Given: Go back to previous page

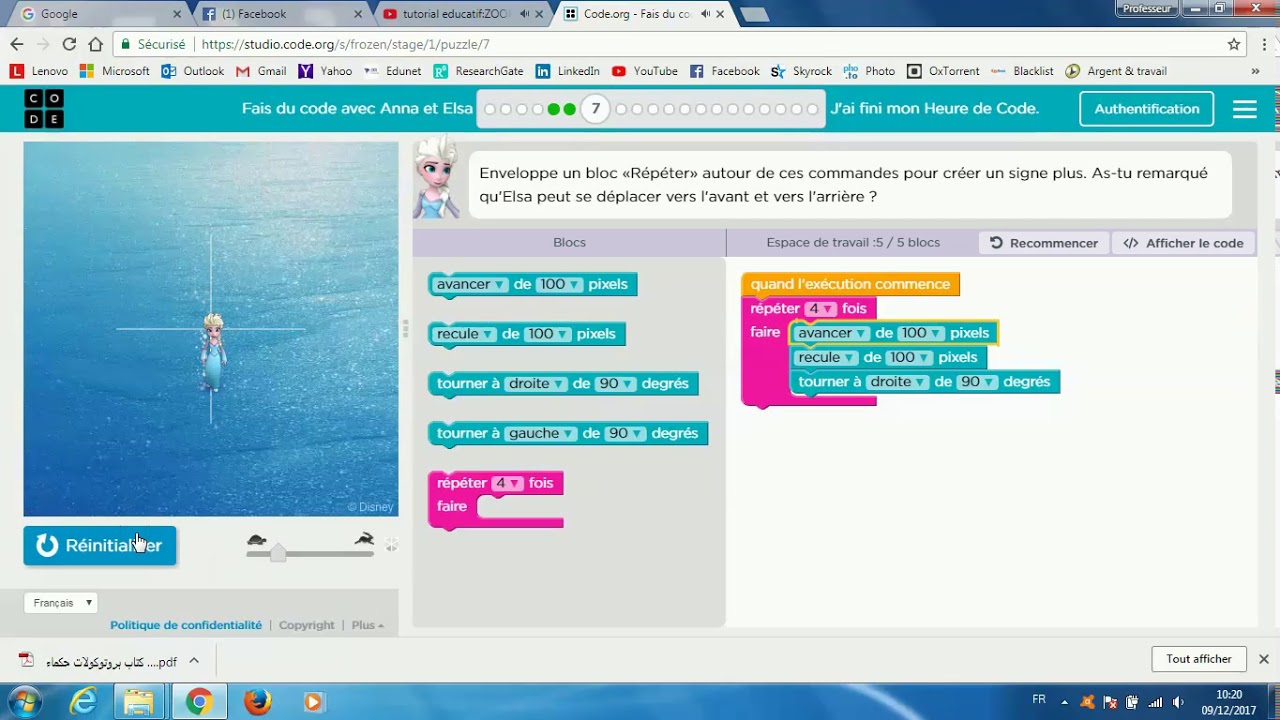Looking at the screenshot, I should [16, 44].
